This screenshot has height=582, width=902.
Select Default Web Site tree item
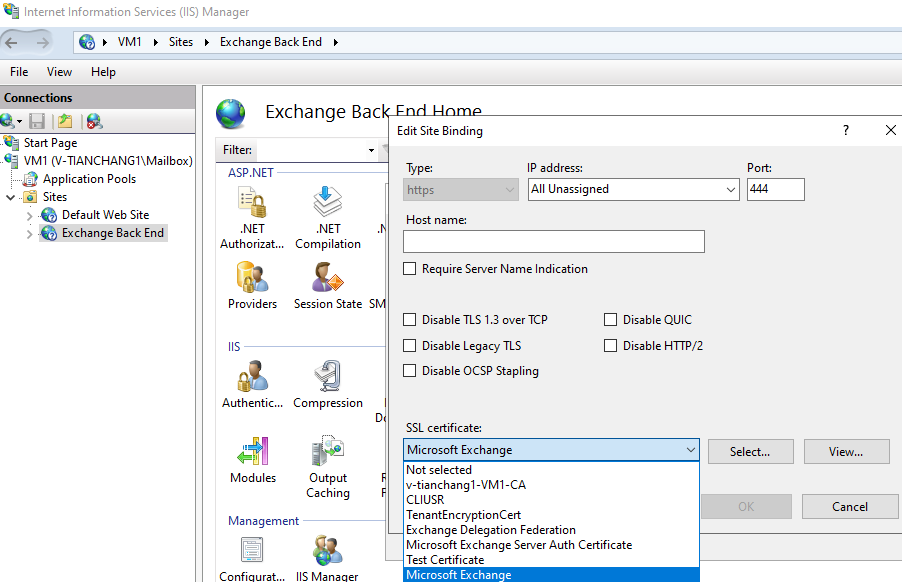[x=105, y=215]
